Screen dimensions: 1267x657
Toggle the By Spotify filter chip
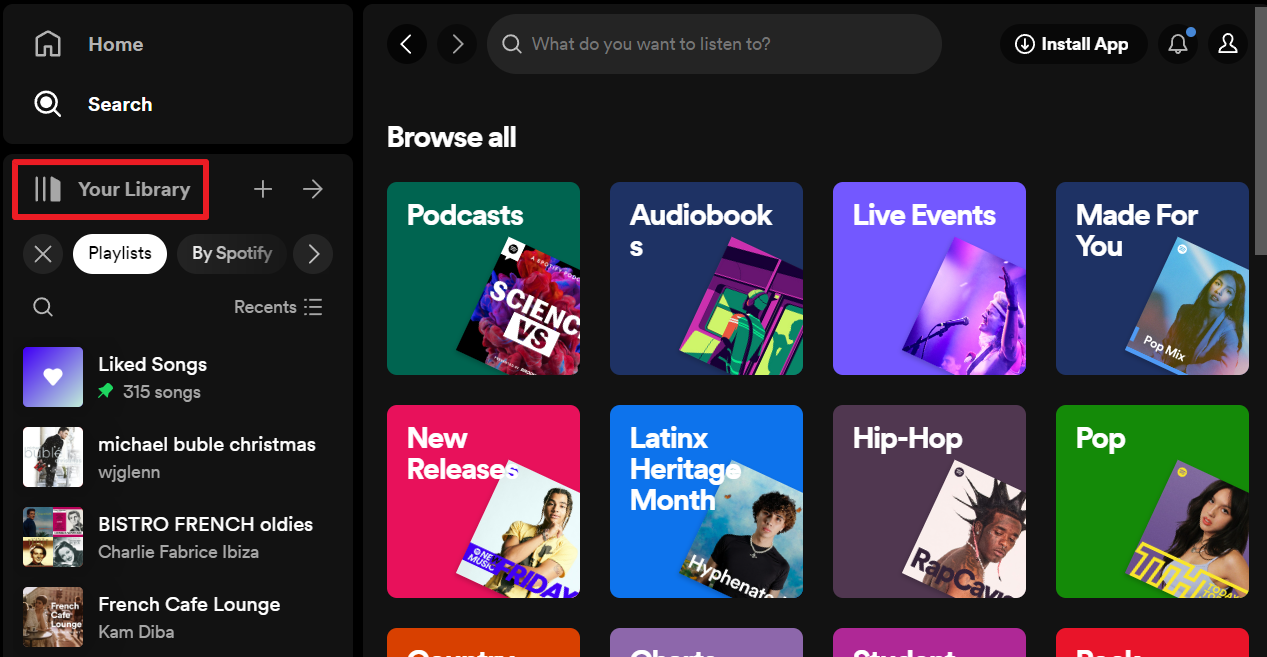(232, 254)
